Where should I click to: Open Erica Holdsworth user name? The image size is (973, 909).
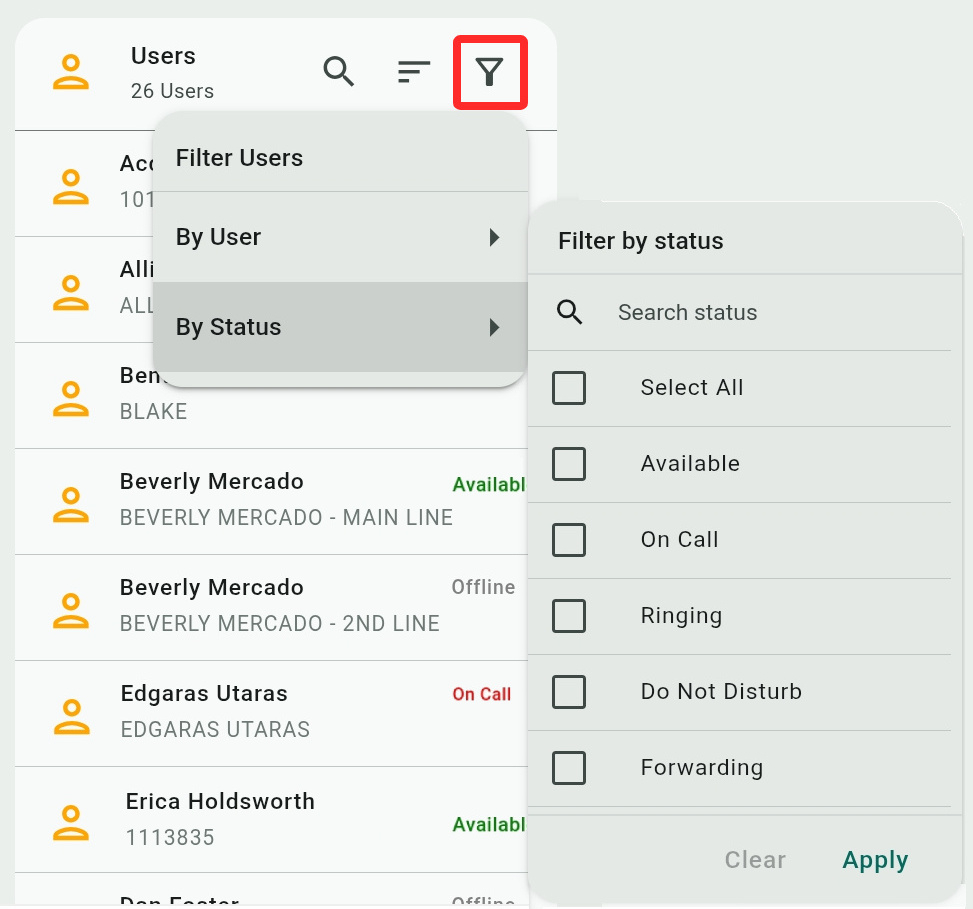(x=220, y=801)
